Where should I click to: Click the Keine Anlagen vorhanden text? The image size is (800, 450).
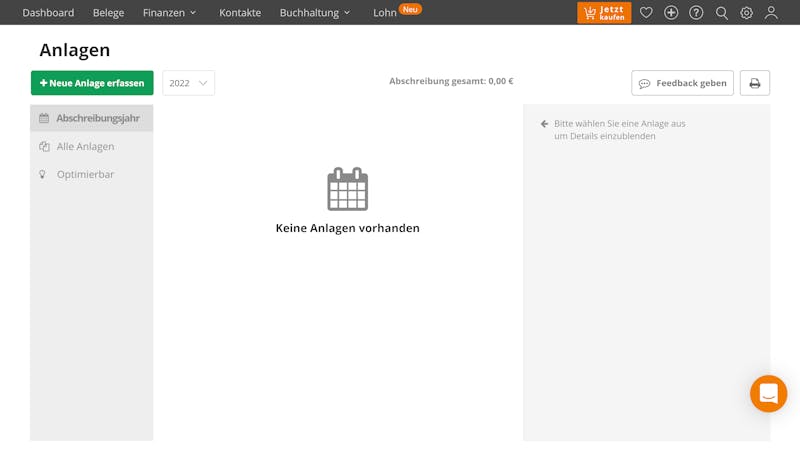tap(347, 228)
